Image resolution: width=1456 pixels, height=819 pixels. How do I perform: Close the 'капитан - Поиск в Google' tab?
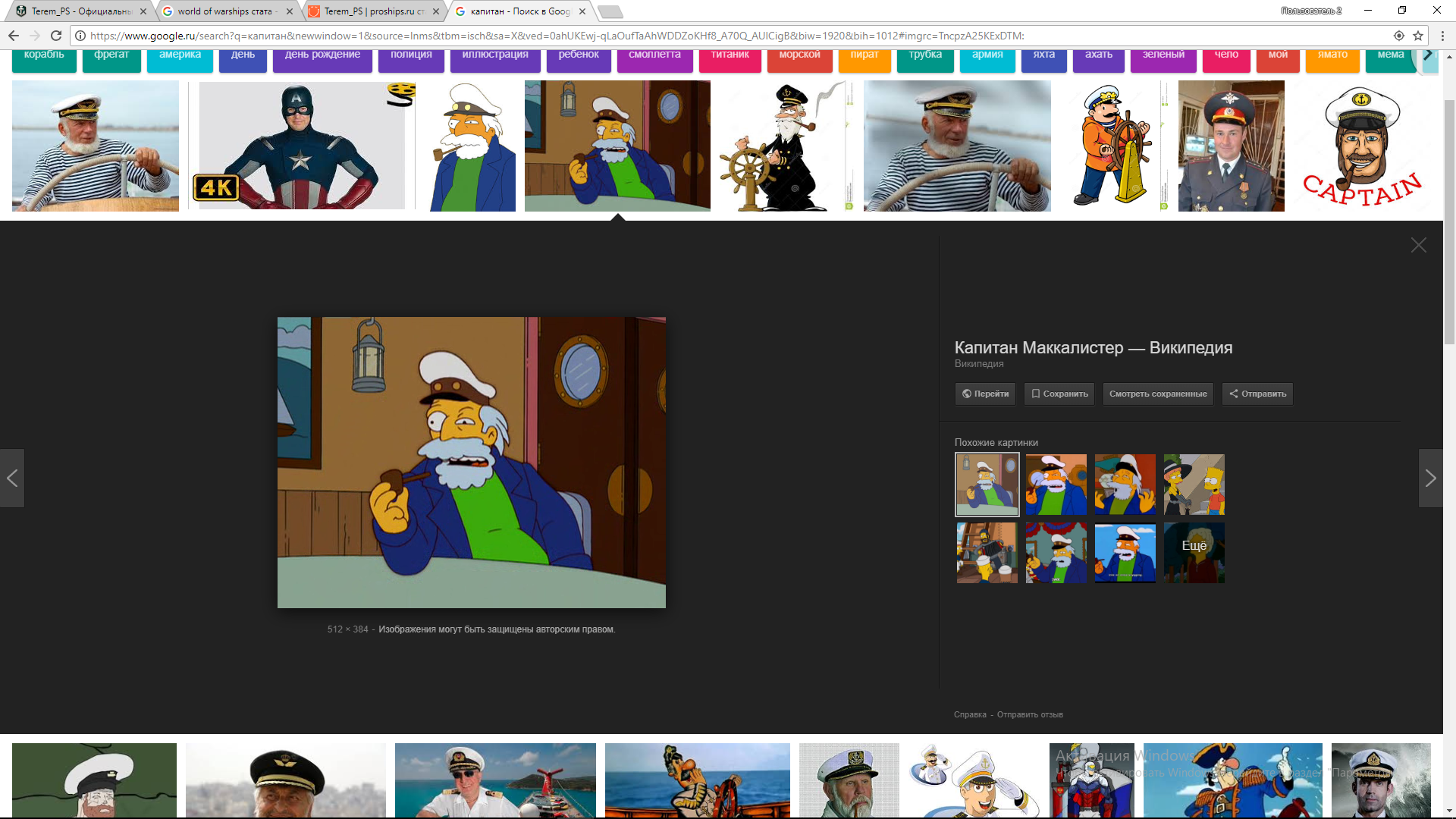(582, 11)
